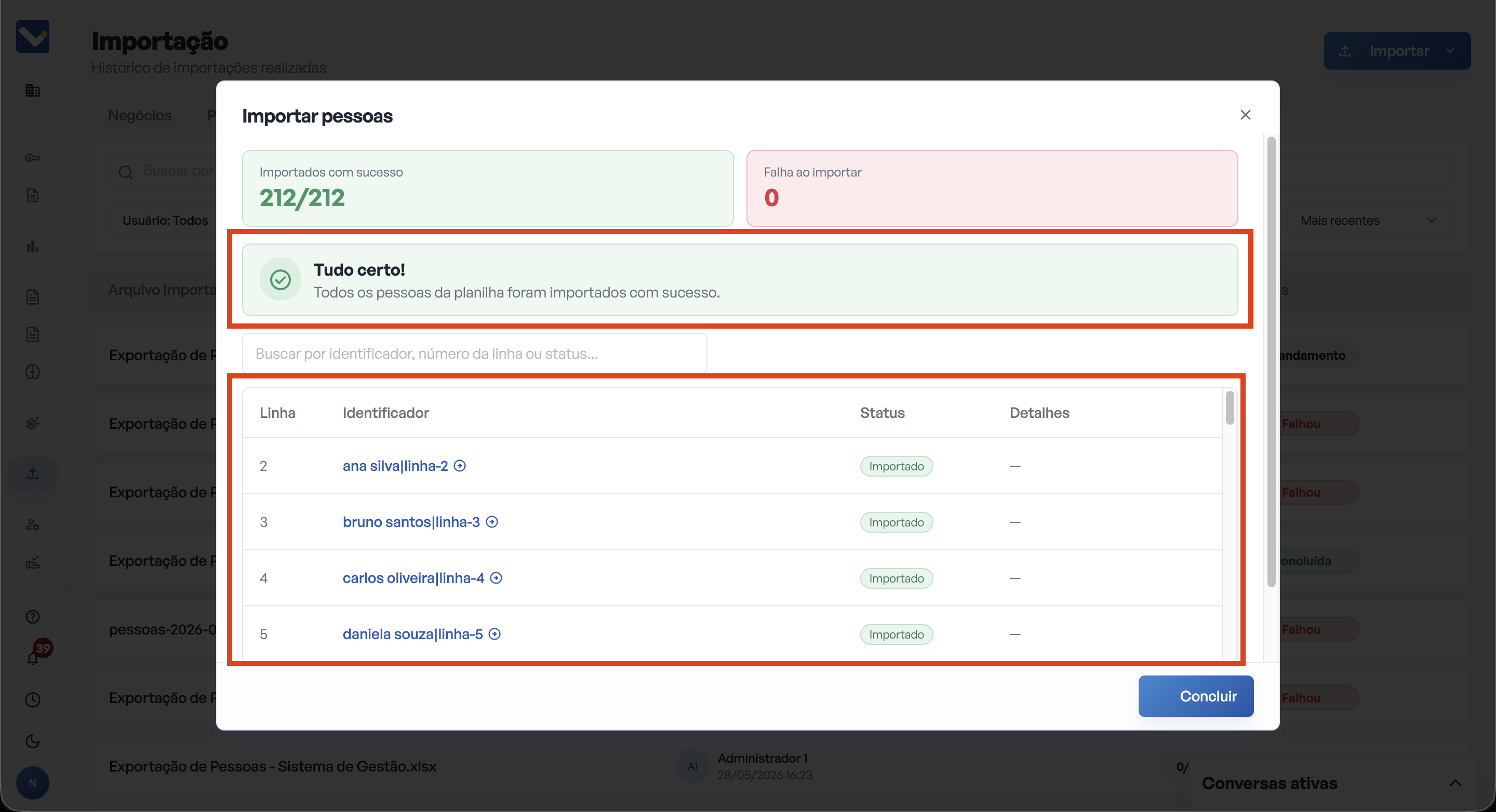
Task: Click the Linha column header
Action: tap(277, 413)
